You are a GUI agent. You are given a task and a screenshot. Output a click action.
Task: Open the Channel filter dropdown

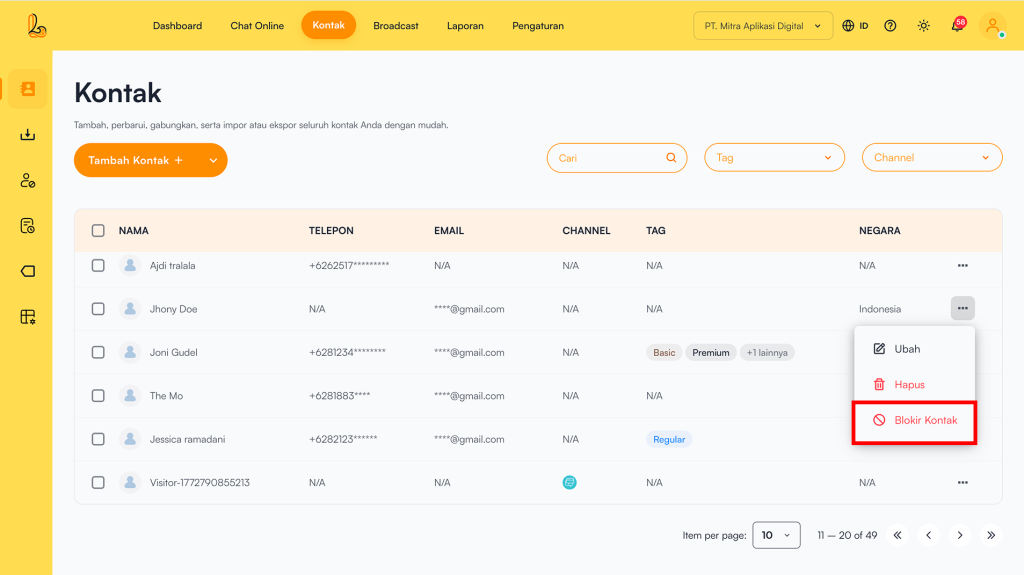(x=932, y=158)
